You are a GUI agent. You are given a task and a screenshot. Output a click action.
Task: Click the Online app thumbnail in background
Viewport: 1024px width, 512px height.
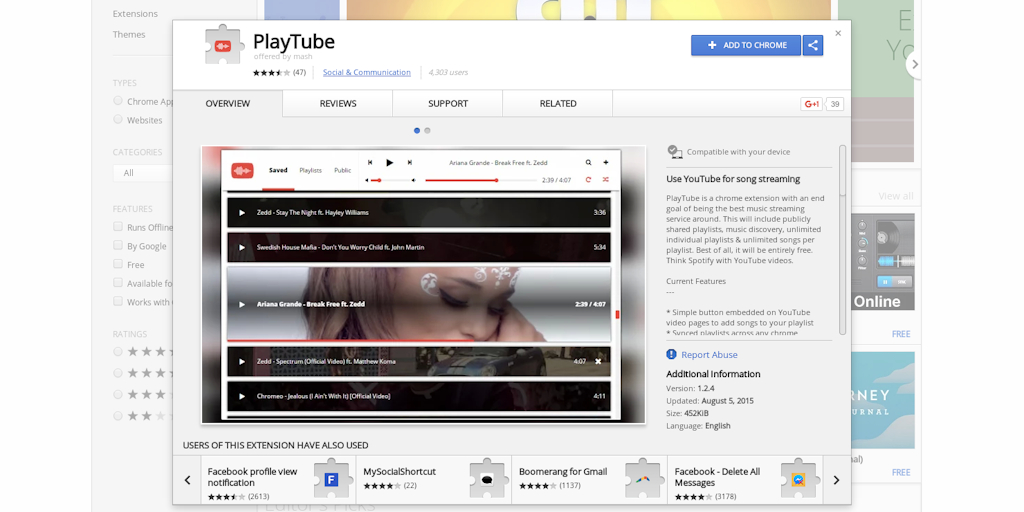coord(884,262)
